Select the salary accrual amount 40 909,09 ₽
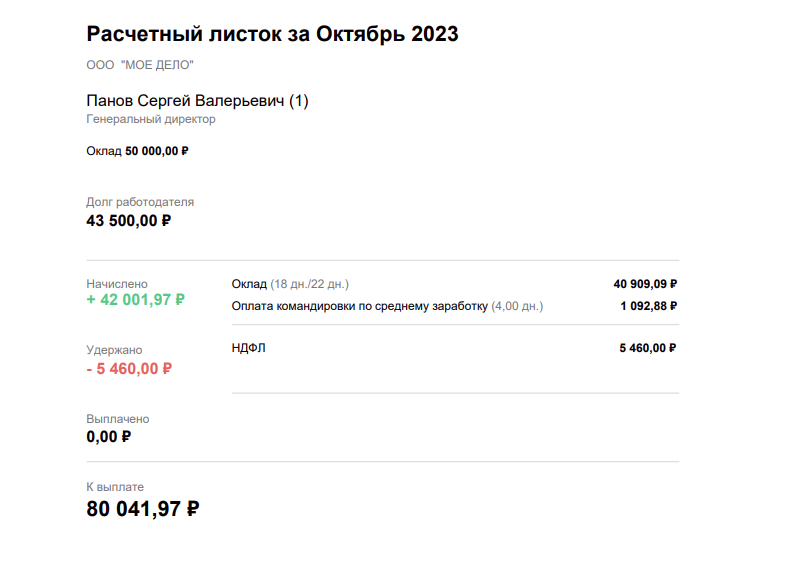This screenshot has height=563, width=788. pos(645,284)
